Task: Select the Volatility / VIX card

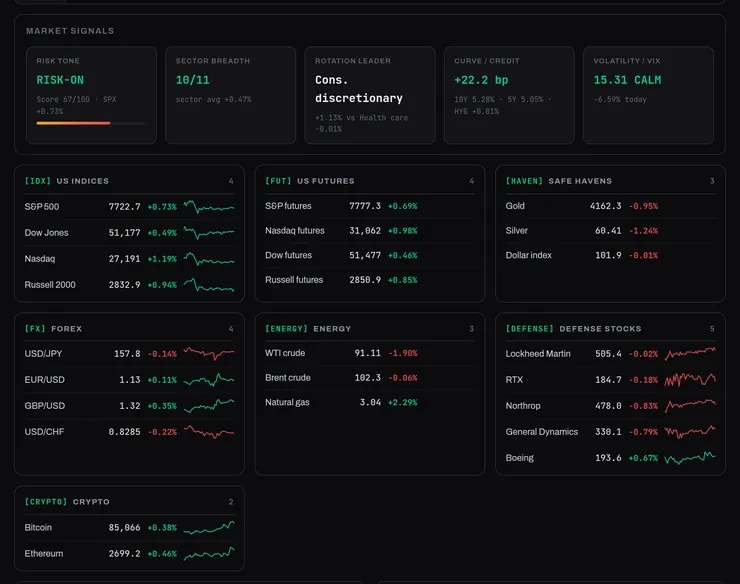Action: pyautogui.click(x=648, y=95)
